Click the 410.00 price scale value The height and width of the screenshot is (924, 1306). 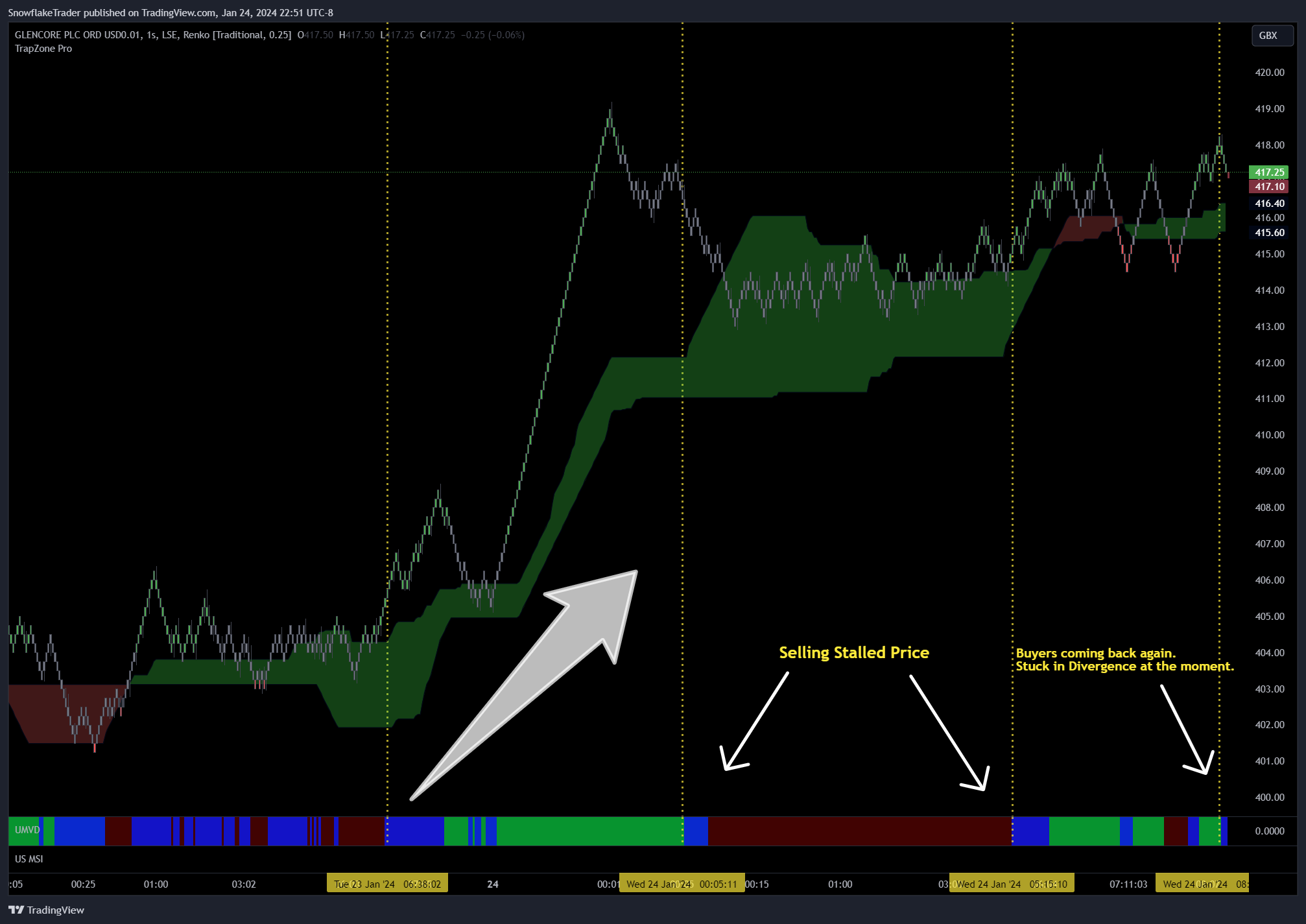[1269, 435]
